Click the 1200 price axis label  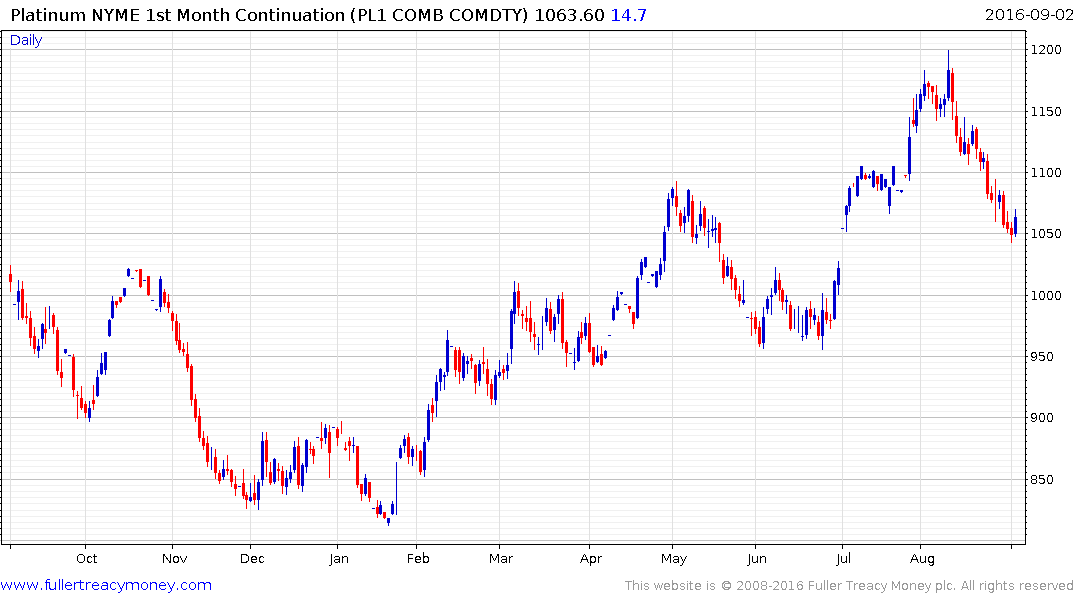1046,50
